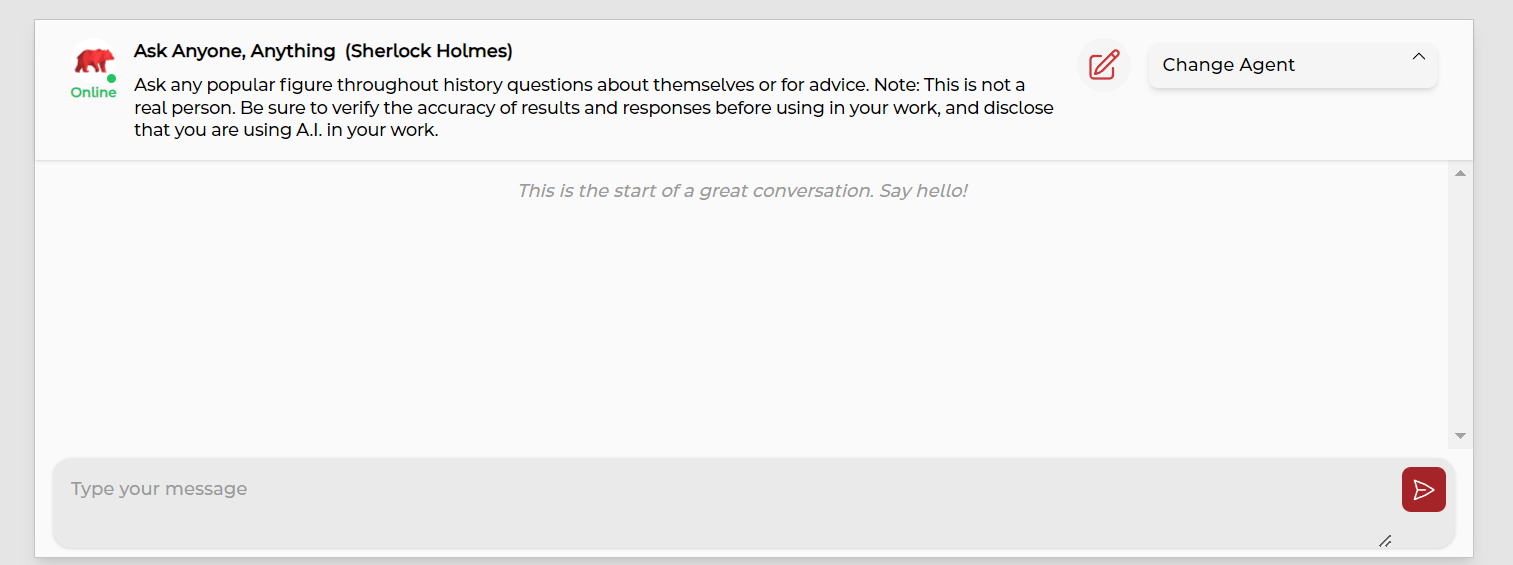Click the red bear avatar icon
This screenshot has width=1513, height=565.
click(93, 61)
